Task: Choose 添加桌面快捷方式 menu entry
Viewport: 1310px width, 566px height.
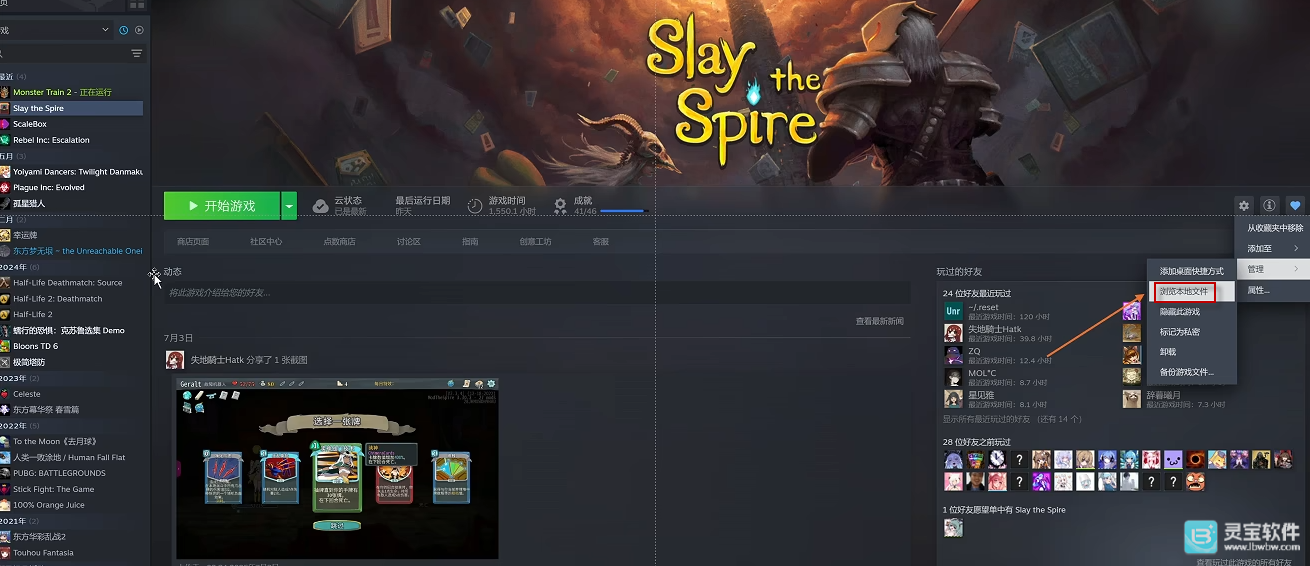Action: (1192, 271)
